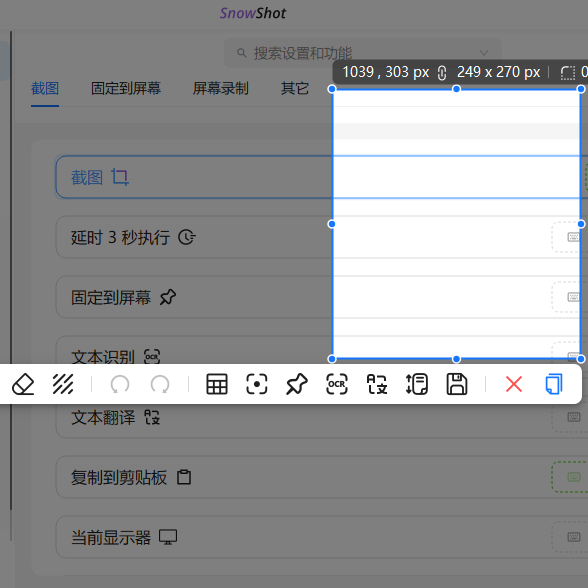Save the screenshot with the floppy disk icon
This screenshot has height=588, width=588.
[457, 384]
